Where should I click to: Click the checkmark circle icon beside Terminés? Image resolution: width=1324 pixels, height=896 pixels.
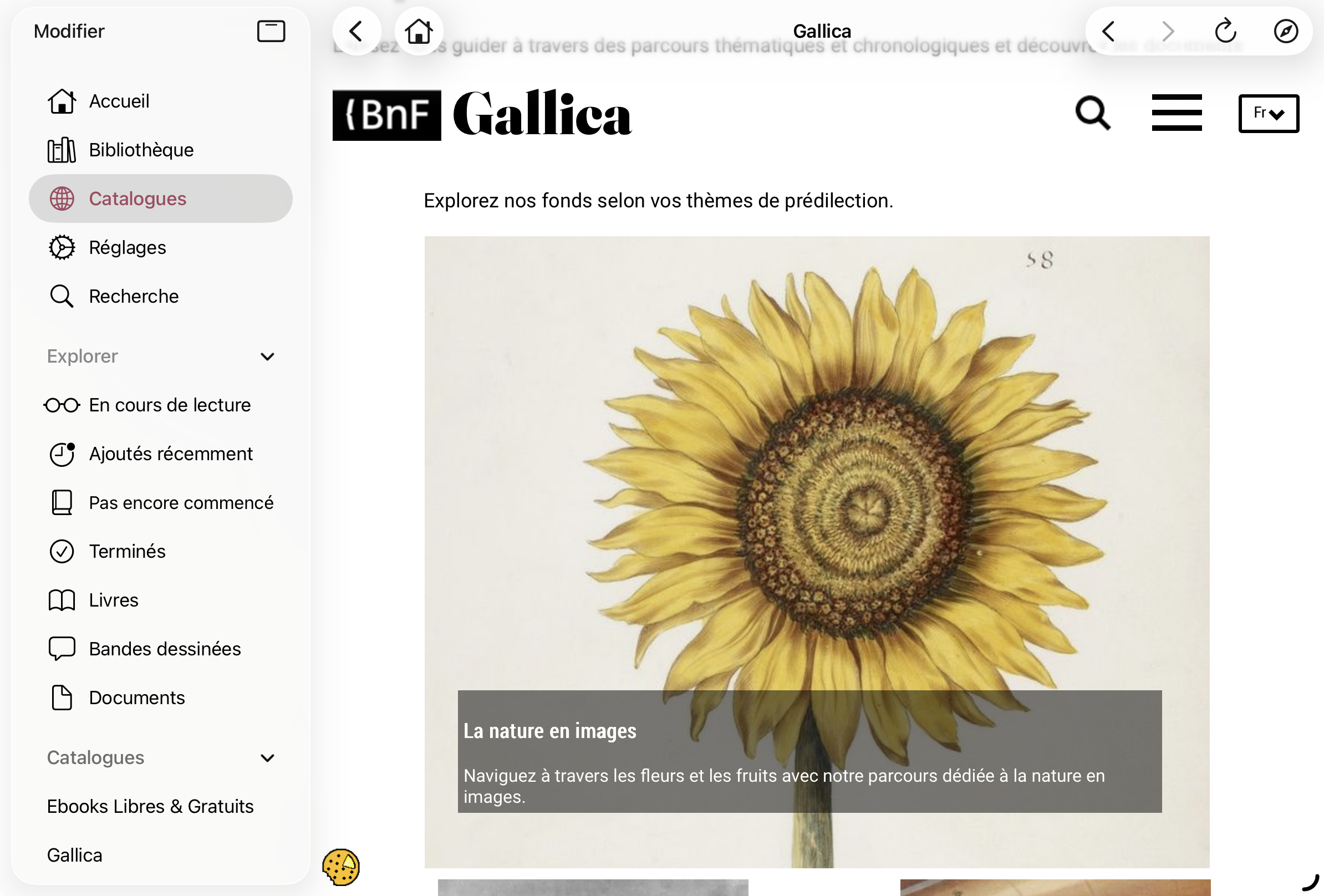pyautogui.click(x=62, y=551)
